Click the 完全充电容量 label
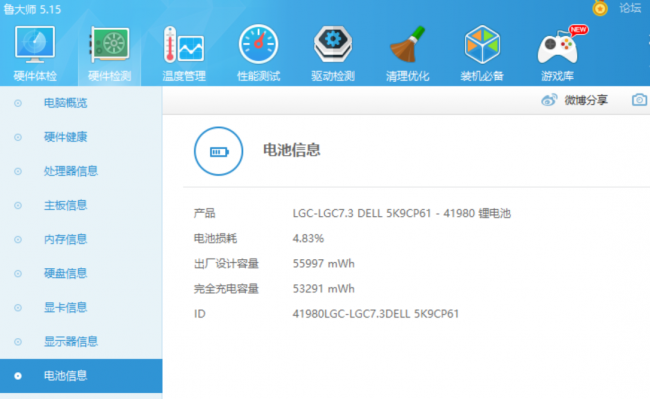The width and height of the screenshot is (650, 399). tap(226, 289)
